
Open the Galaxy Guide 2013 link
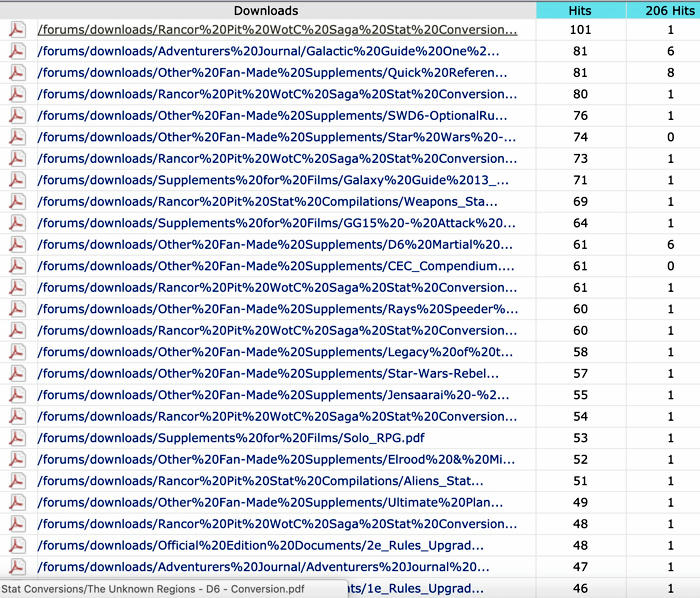click(273, 180)
